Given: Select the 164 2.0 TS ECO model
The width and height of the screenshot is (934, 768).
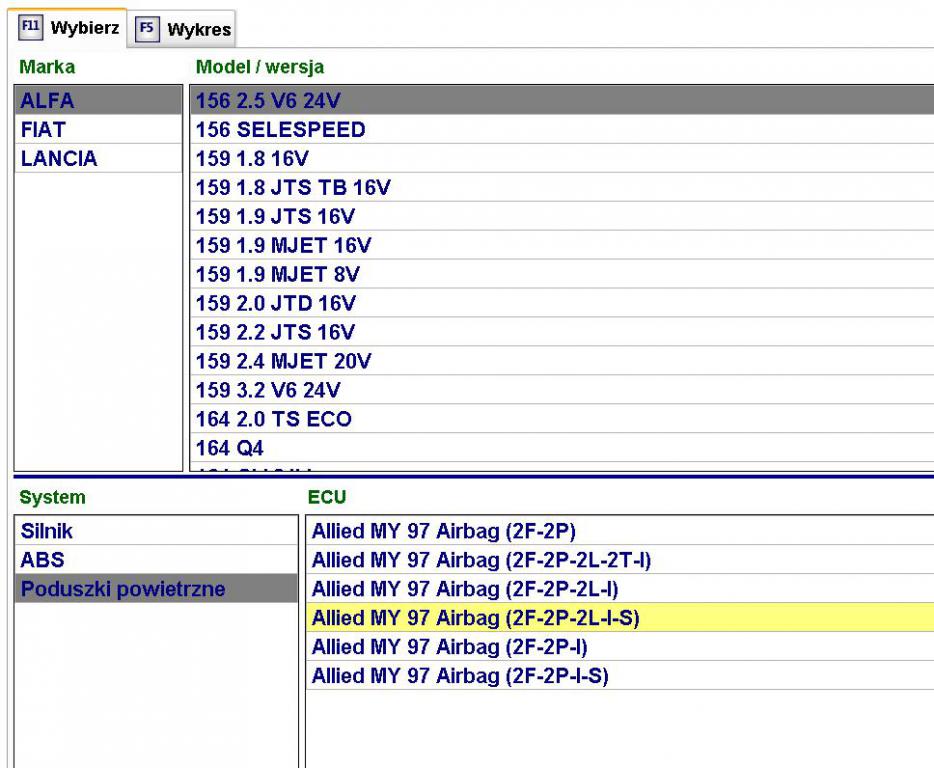Looking at the screenshot, I should click(x=562, y=419).
